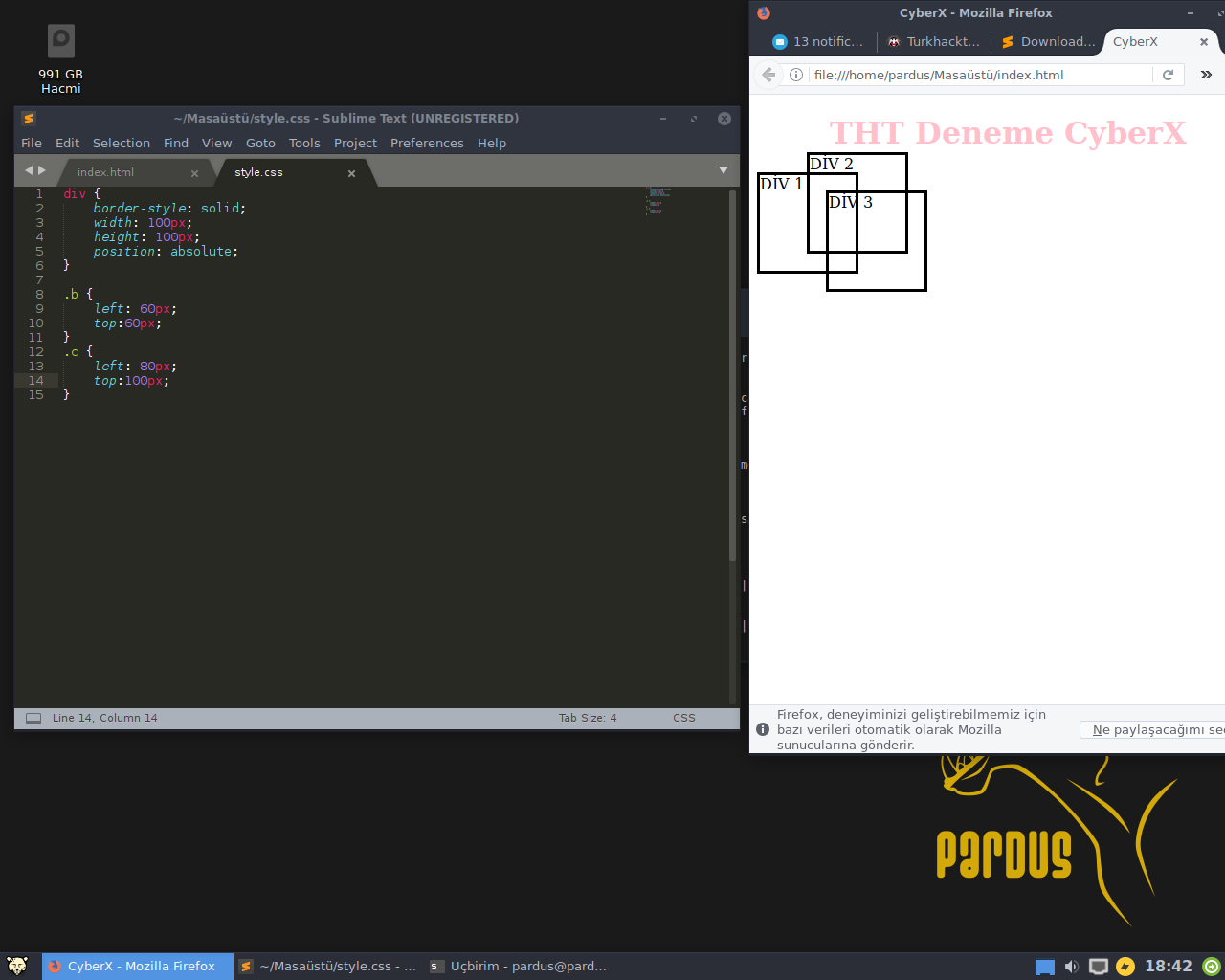Change Tab Size: 4 setting in status bar
The height and width of the screenshot is (980, 1225).
[x=588, y=718]
